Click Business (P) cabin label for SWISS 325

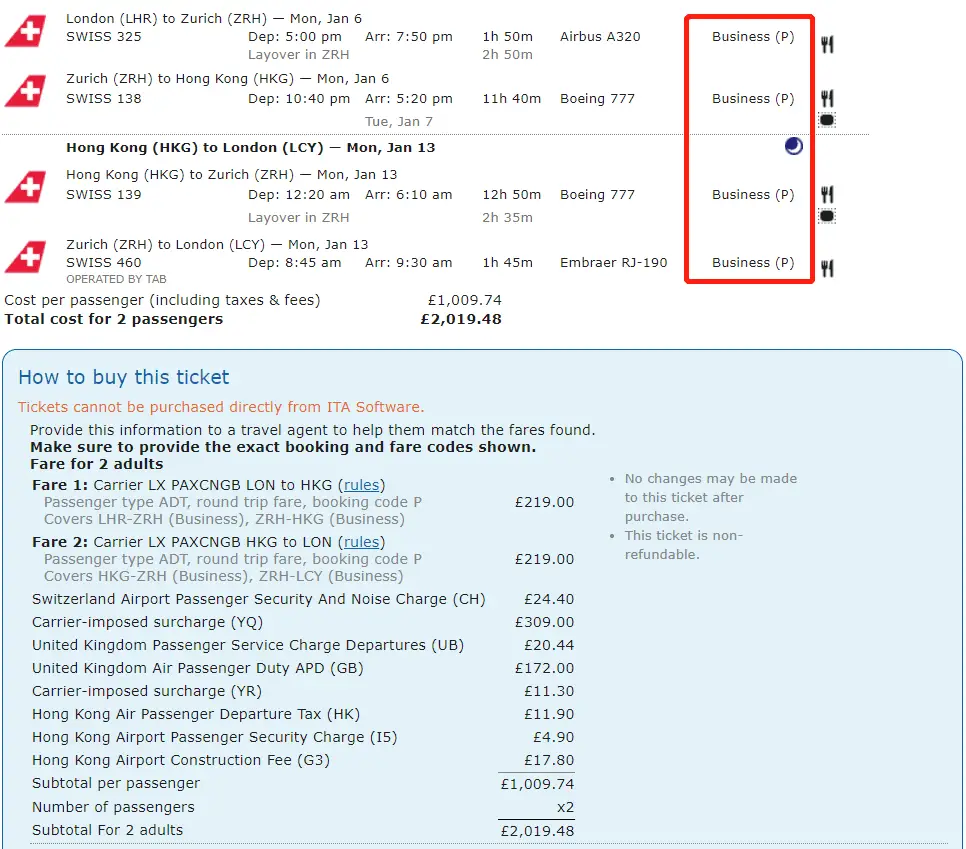753,37
